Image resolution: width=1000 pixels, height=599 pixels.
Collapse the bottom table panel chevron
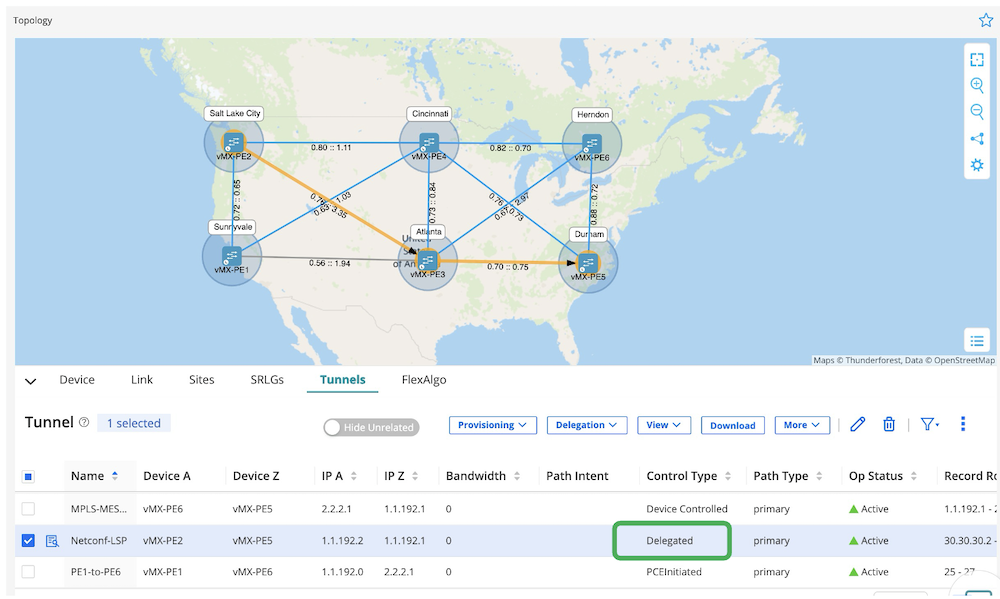(x=30, y=381)
